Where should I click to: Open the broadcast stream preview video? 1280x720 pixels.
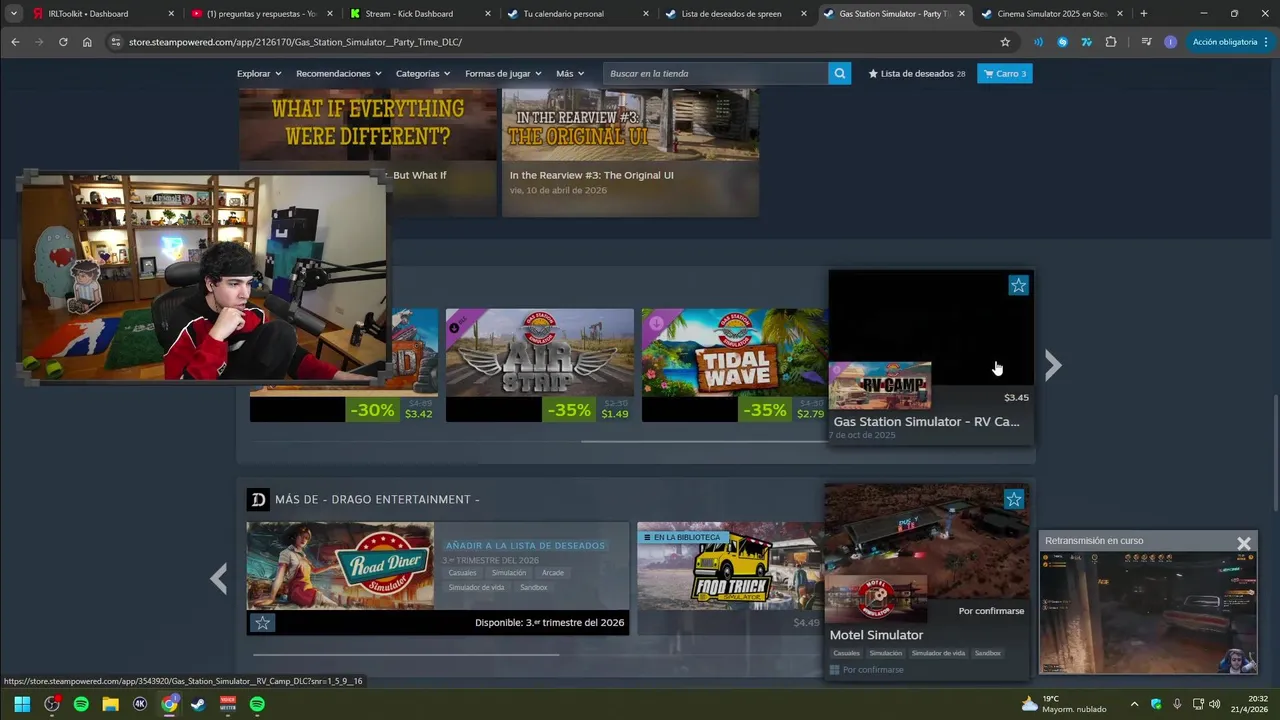[1148, 613]
